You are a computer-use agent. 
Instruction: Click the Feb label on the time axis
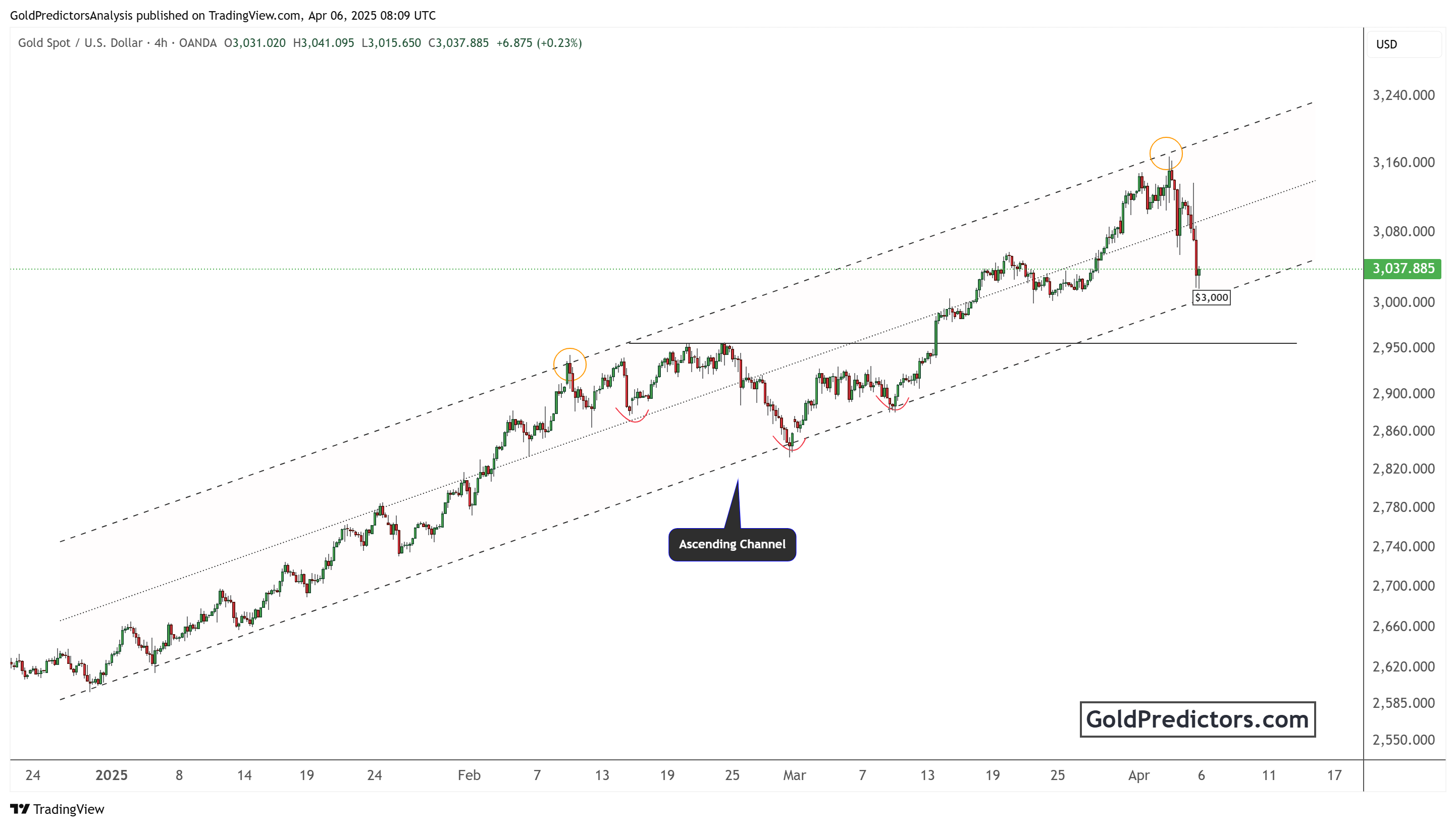tap(469, 776)
